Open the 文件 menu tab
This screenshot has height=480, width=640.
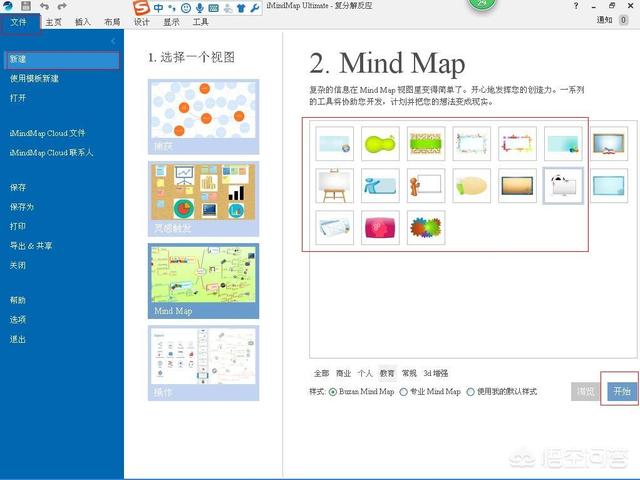click(x=19, y=21)
